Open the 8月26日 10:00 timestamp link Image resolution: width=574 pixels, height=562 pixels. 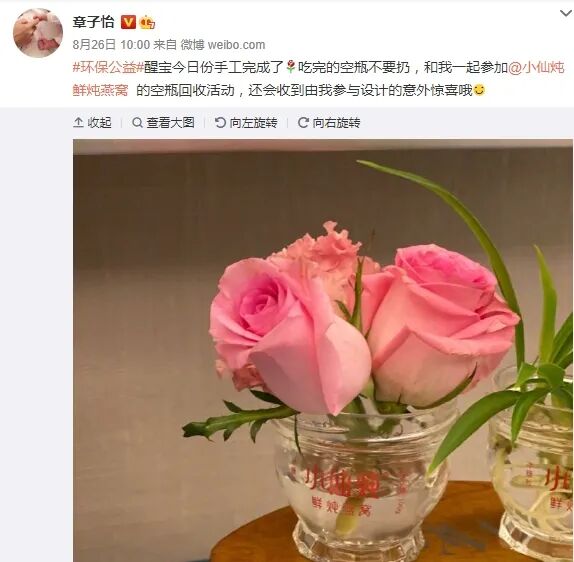111,45
